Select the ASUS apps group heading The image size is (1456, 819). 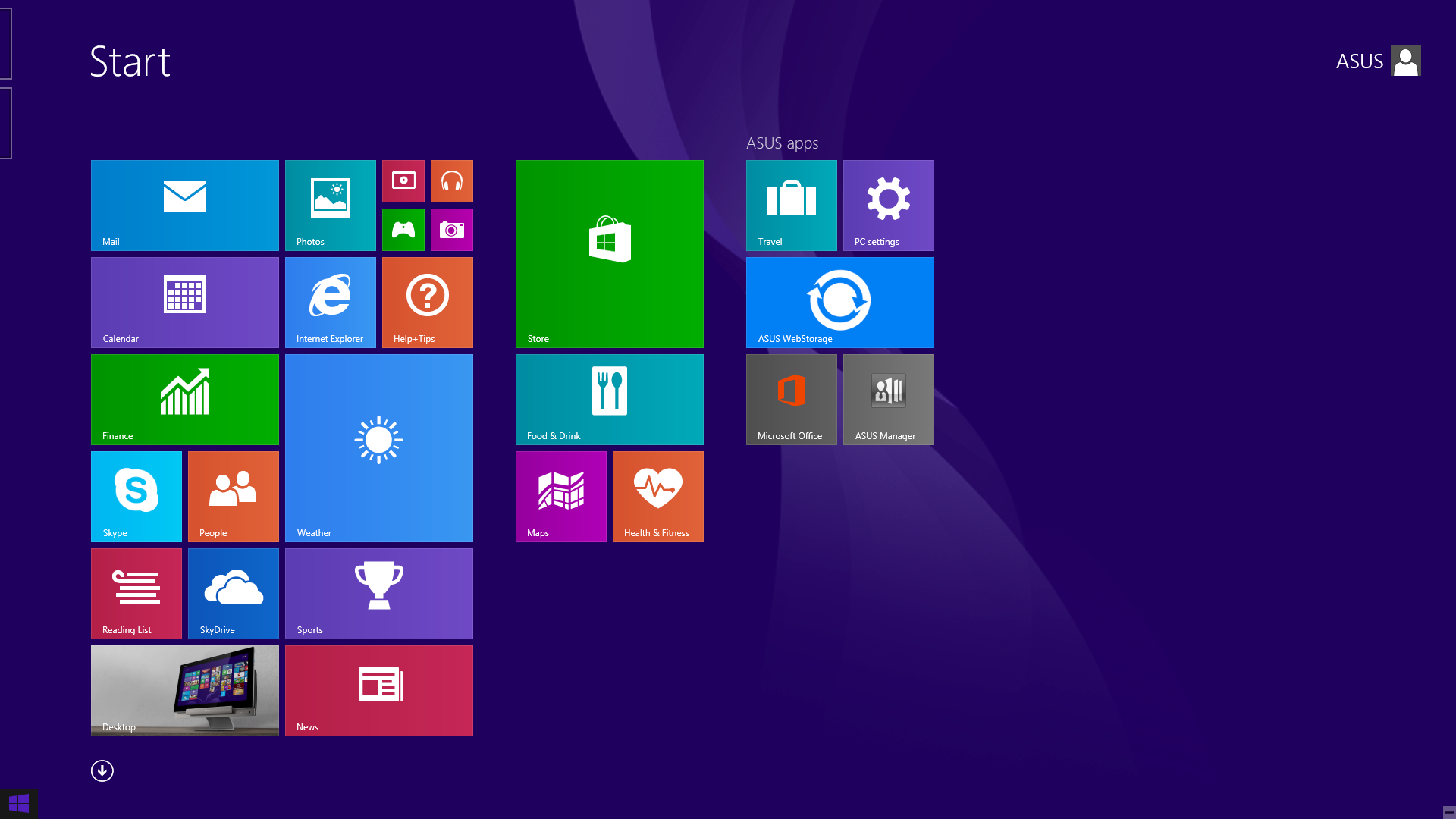[782, 143]
